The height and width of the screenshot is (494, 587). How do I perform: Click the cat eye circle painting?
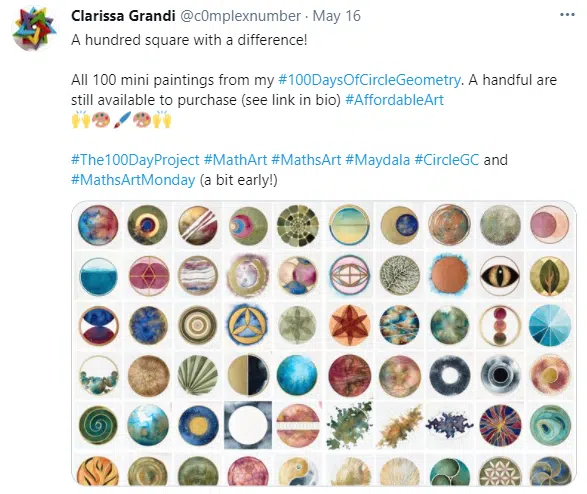(500, 276)
